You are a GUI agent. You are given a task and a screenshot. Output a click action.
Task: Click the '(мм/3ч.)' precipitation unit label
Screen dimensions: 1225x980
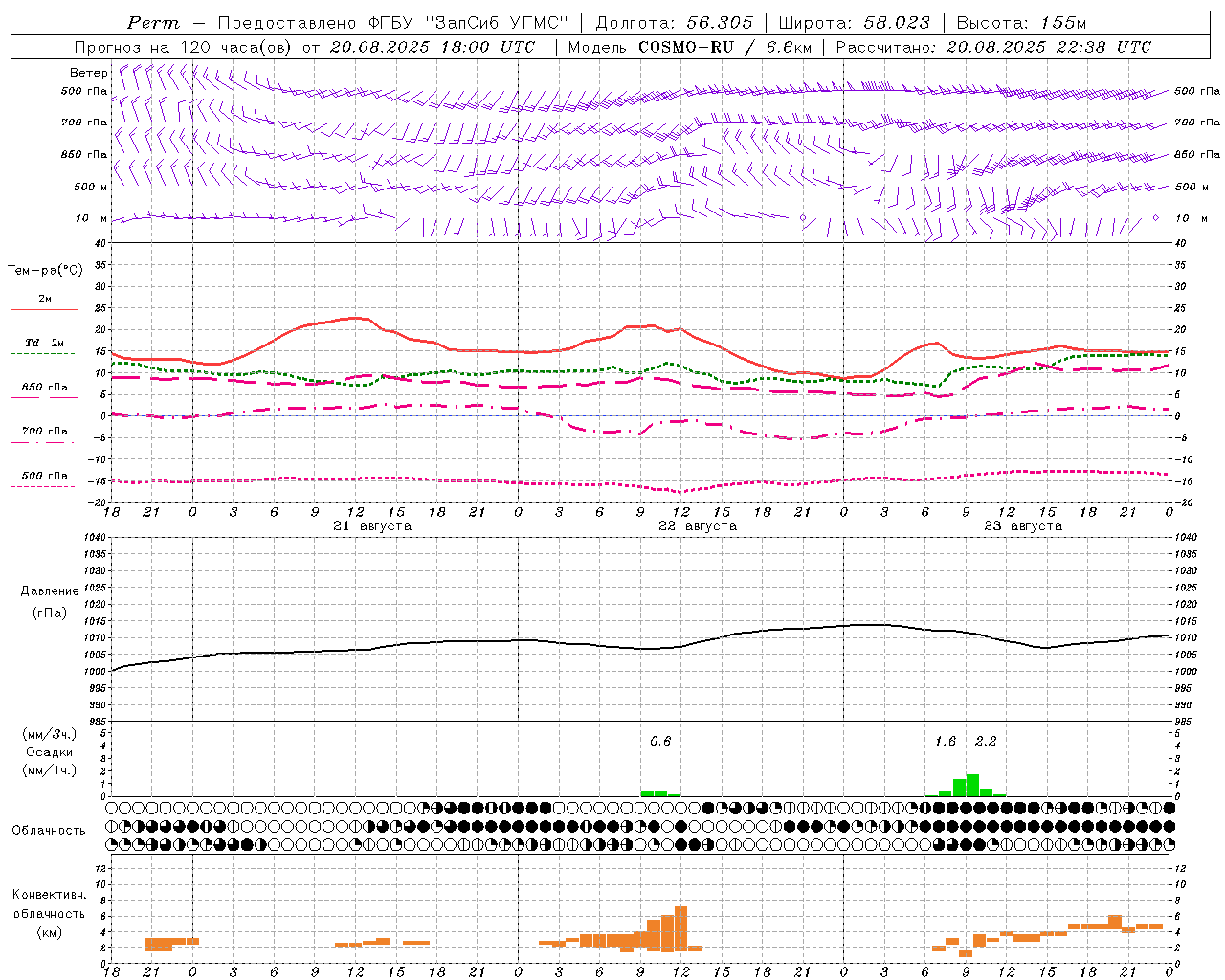click(50, 734)
